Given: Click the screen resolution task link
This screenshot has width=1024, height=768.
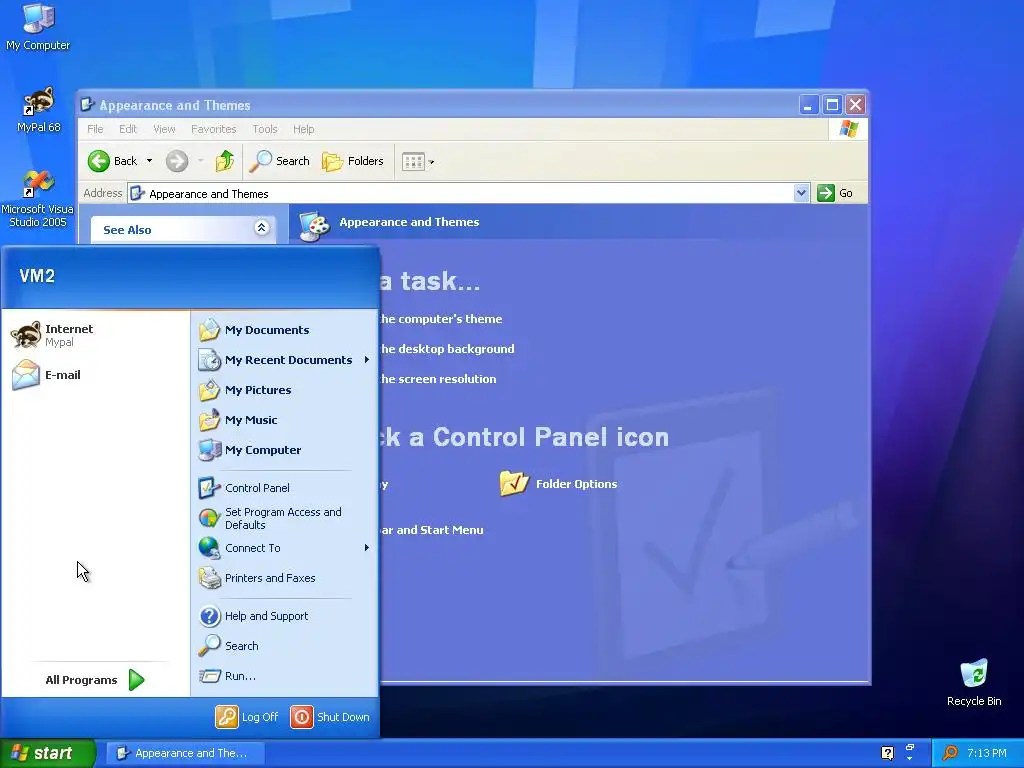Looking at the screenshot, I should (x=438, y=379).
